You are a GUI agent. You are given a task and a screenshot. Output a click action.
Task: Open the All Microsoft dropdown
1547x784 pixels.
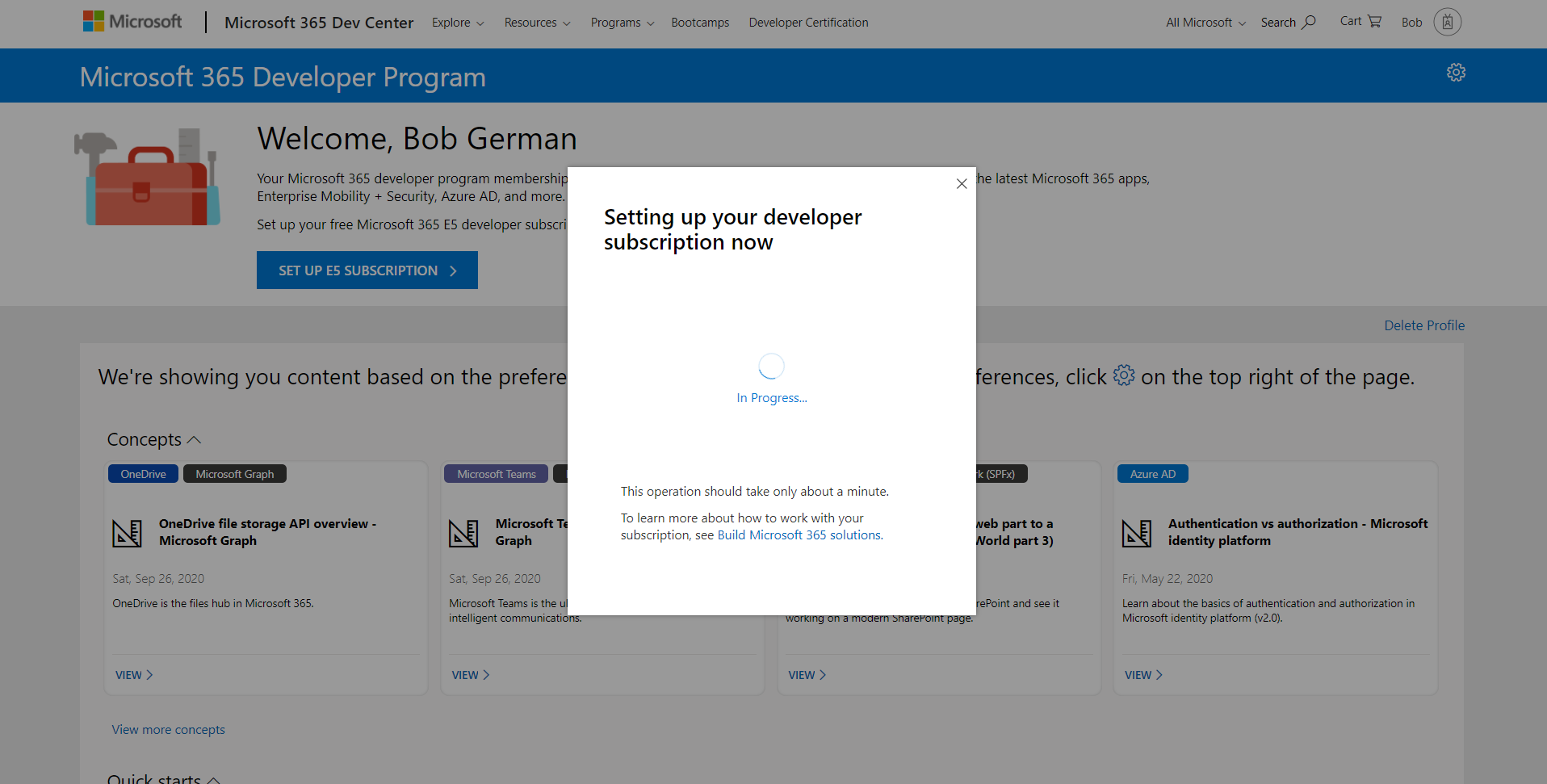[1205, 23]
